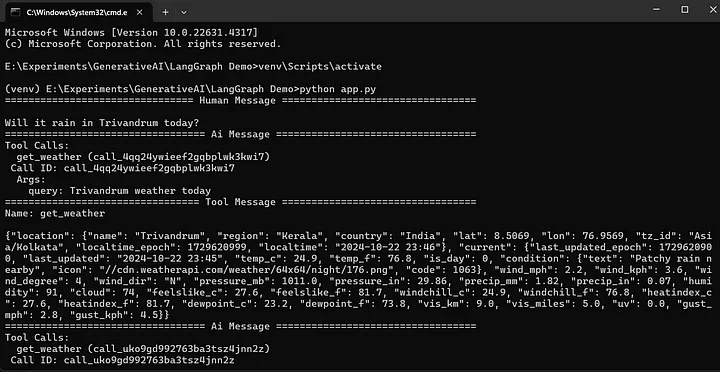Viewport: 720px width, 372px height.
Task: Click the cmd icon on the tab
Action: pos(16,12)
